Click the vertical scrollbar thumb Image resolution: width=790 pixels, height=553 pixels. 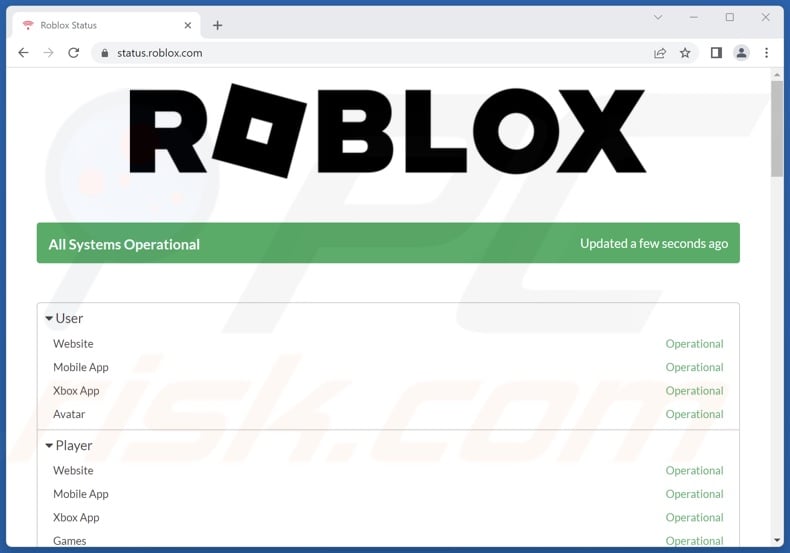[777, 129]
